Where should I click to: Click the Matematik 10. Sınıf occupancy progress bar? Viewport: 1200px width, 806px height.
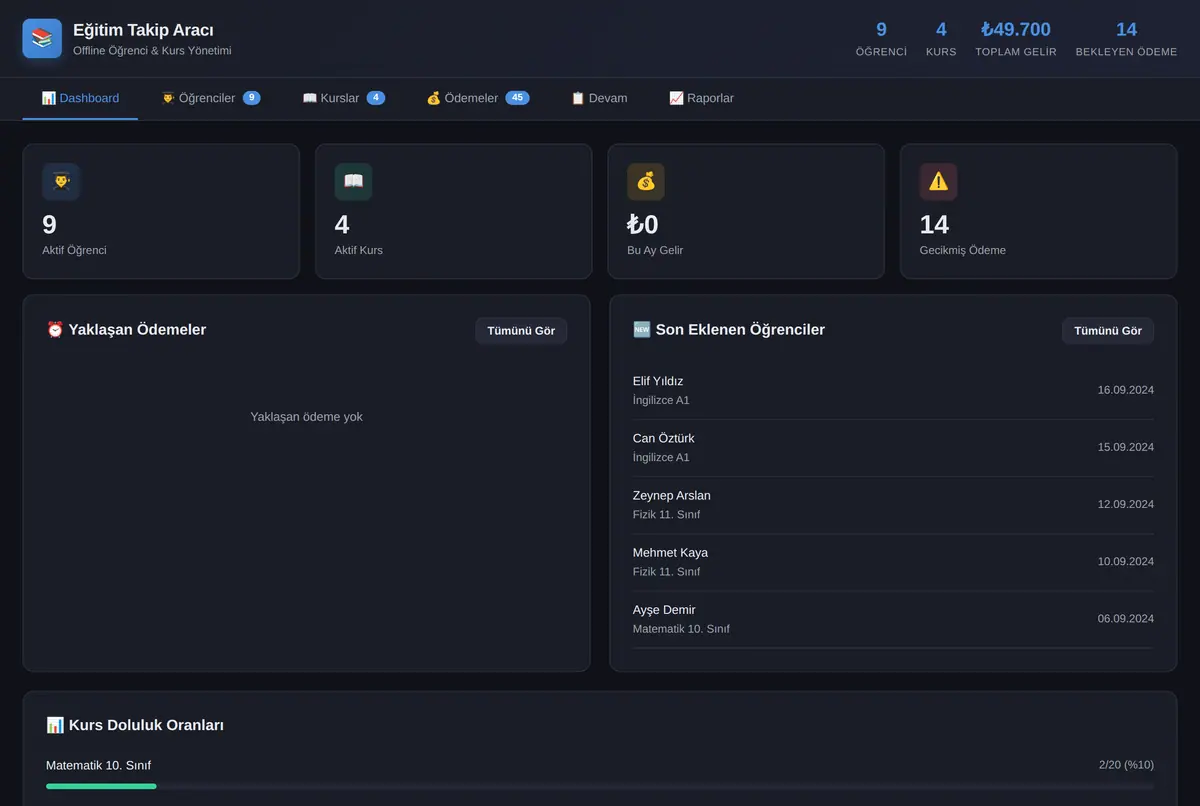[600, 786]
